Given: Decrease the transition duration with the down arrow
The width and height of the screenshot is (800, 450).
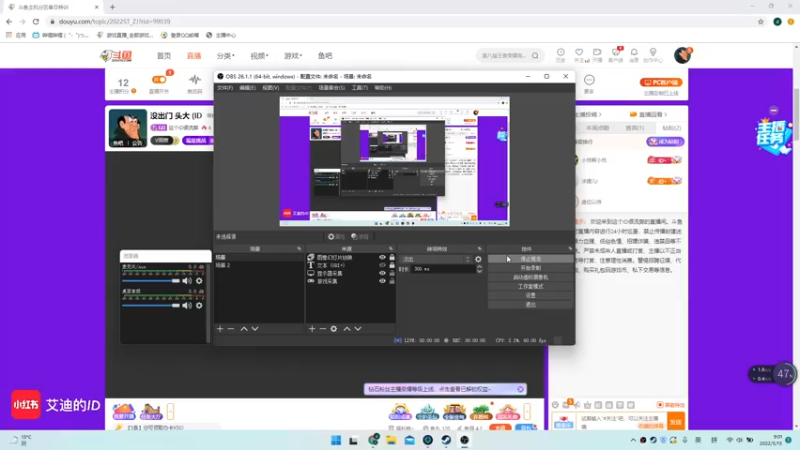Looking at the screenshot, I should [x=479, y=271].
